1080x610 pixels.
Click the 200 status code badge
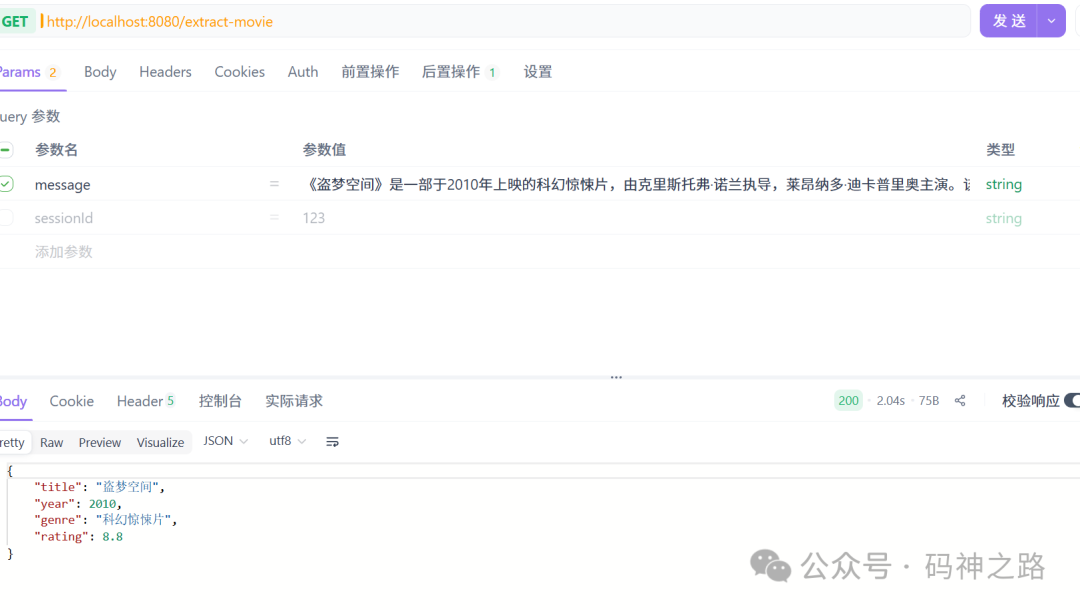click(x=848, y=400)
